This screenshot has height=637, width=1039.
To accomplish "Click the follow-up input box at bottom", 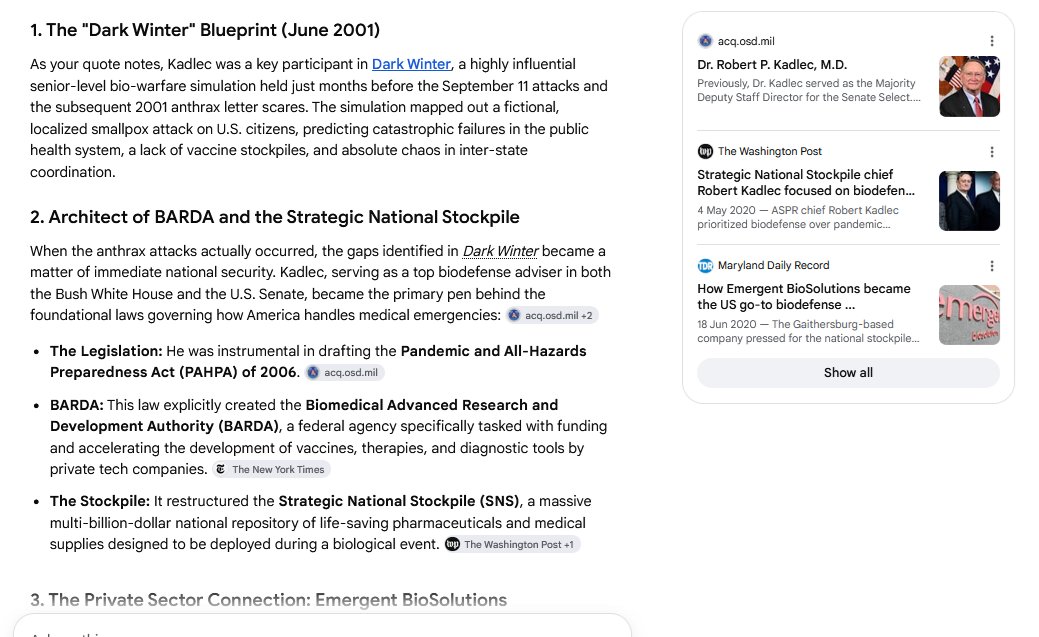I will point(322,626).
